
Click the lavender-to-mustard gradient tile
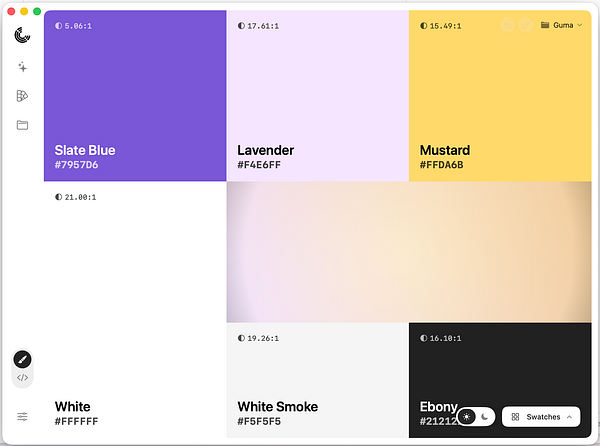(409, 252)
